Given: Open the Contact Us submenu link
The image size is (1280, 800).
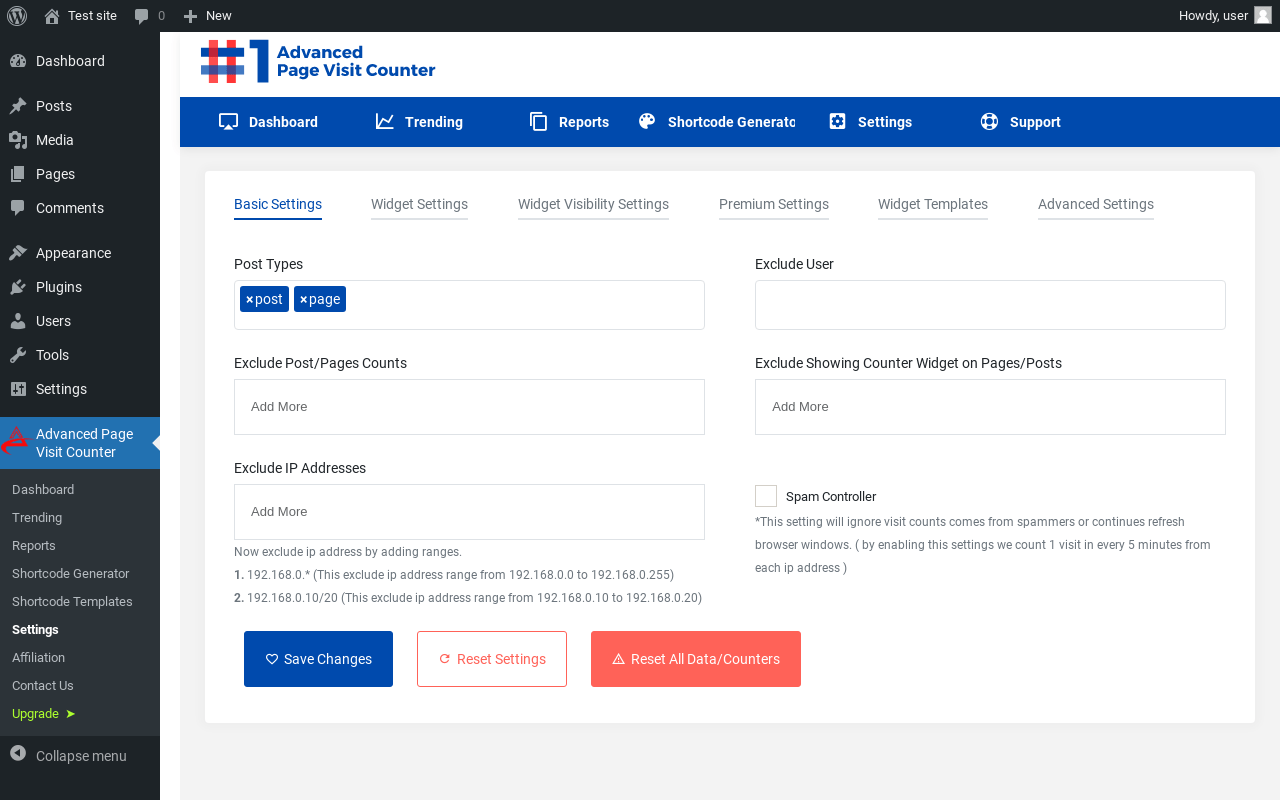Looking at the screenshot, I should [43, 686].
